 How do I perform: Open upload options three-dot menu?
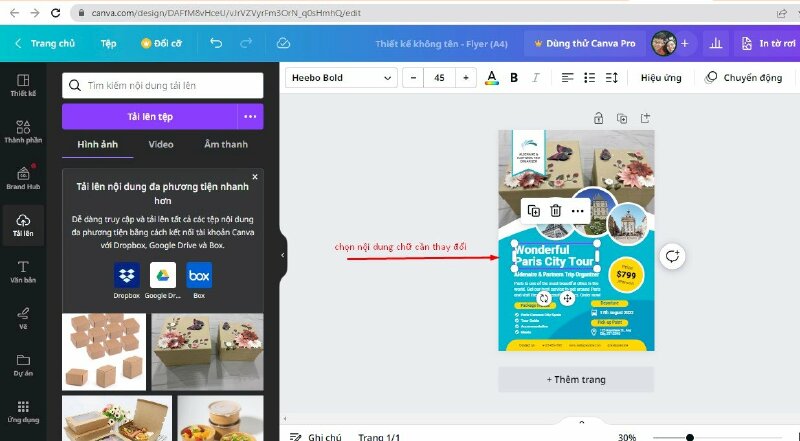pyautogui.click(x=250, y=116)
